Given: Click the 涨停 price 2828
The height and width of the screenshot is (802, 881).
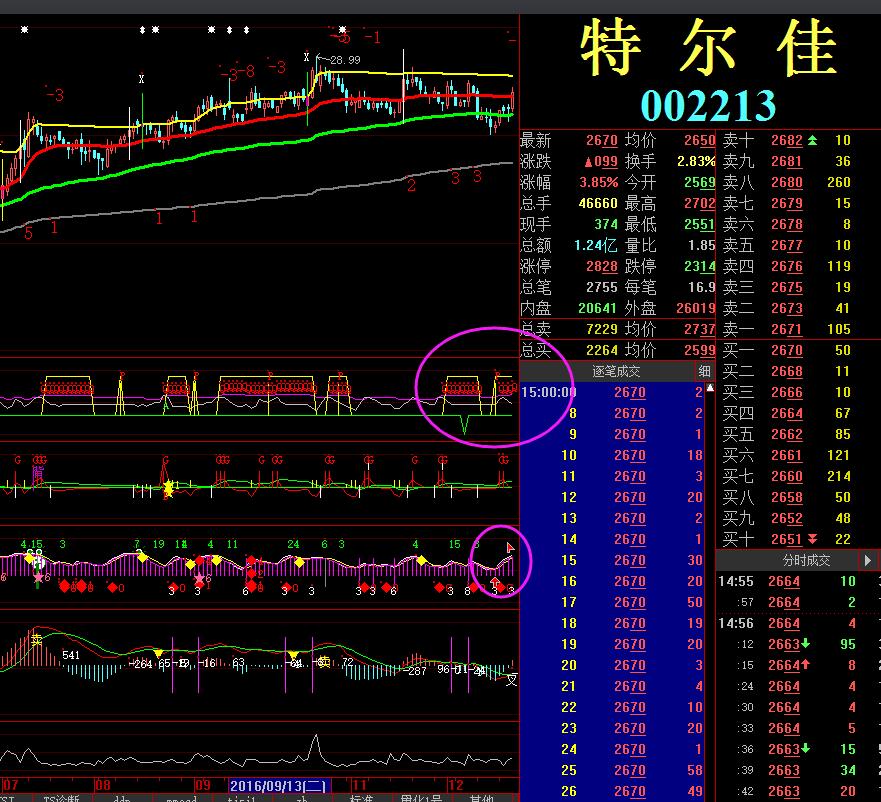Looking at the screenshot, I should (x=601, y=266).
